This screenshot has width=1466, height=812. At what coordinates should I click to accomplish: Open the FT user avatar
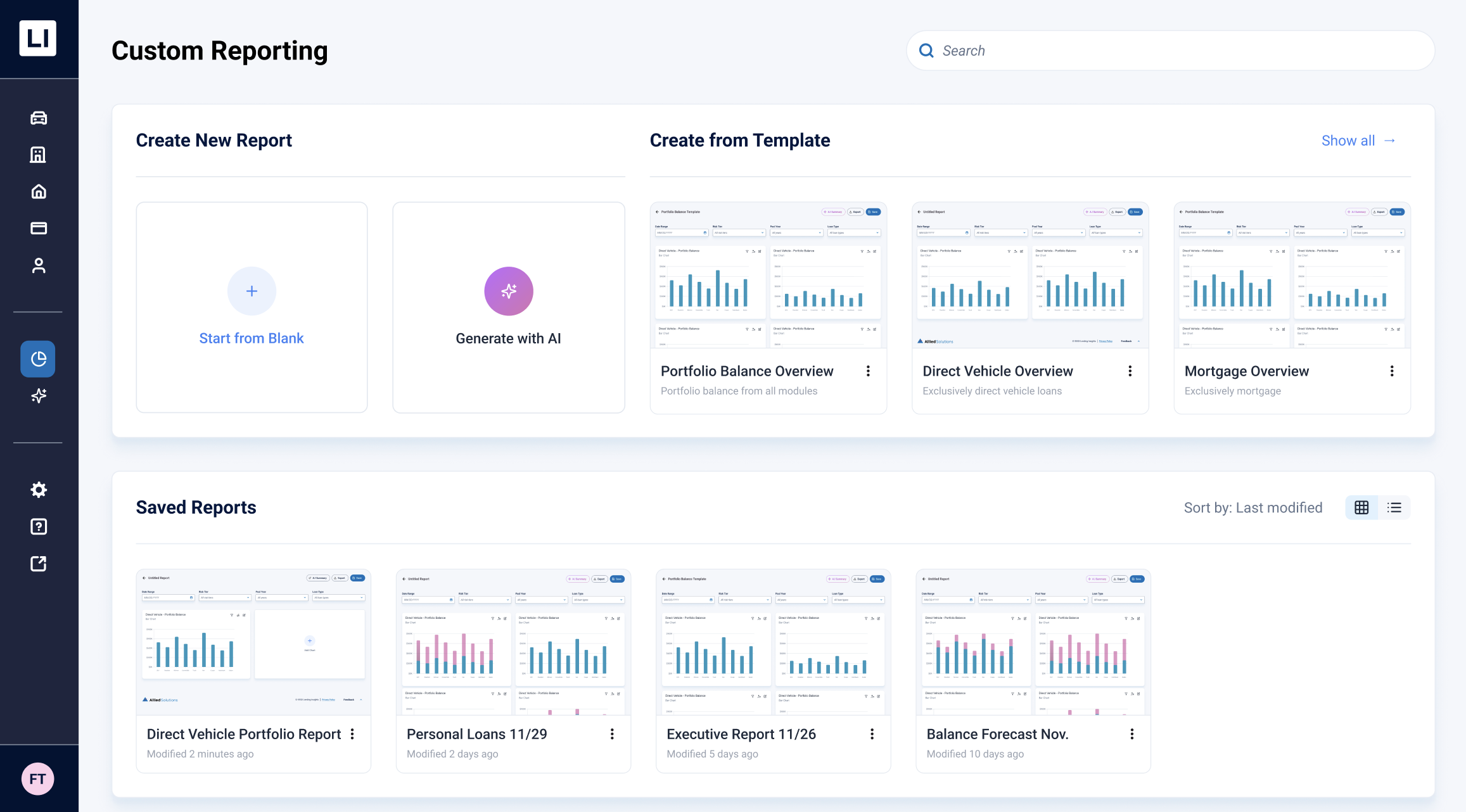(38, 778)
